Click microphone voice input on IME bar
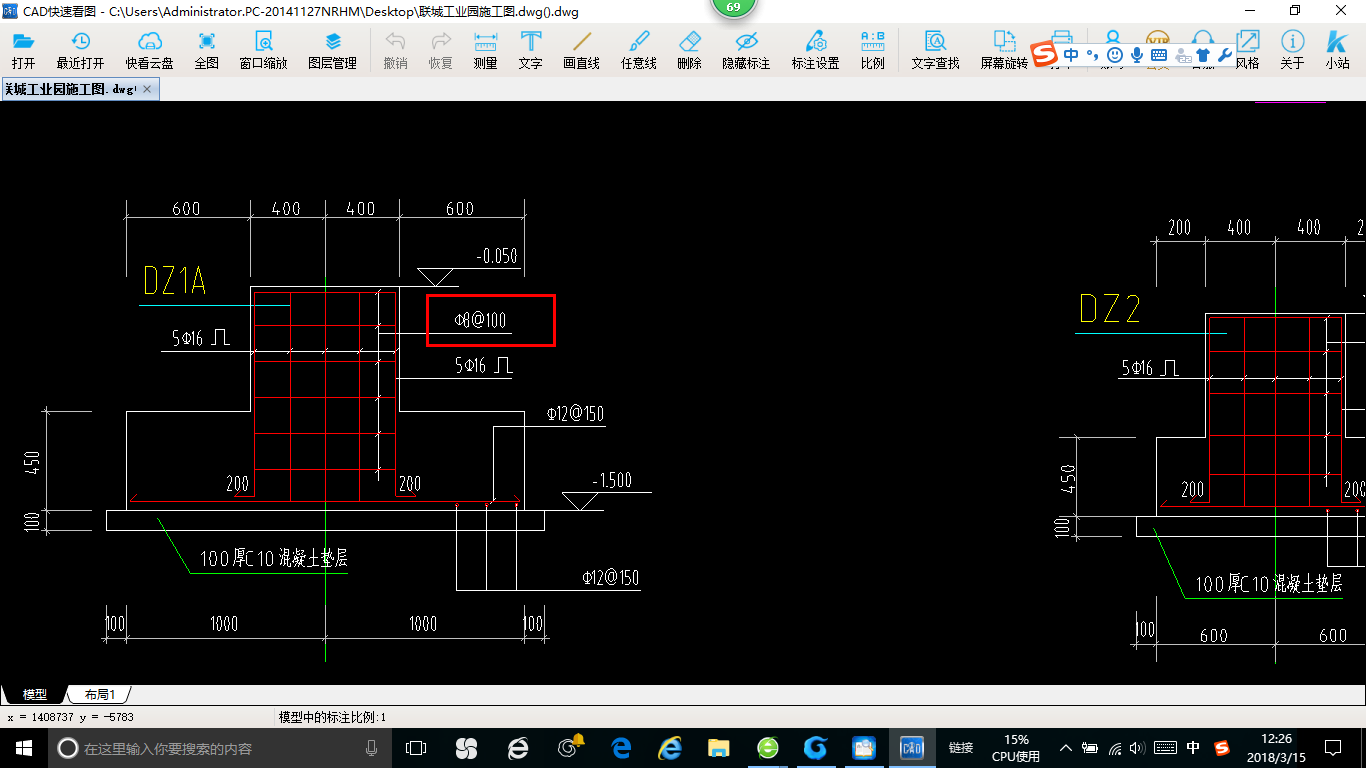Image resolution: width=1366 pixels, height=768 pixels. [1137, 54]
